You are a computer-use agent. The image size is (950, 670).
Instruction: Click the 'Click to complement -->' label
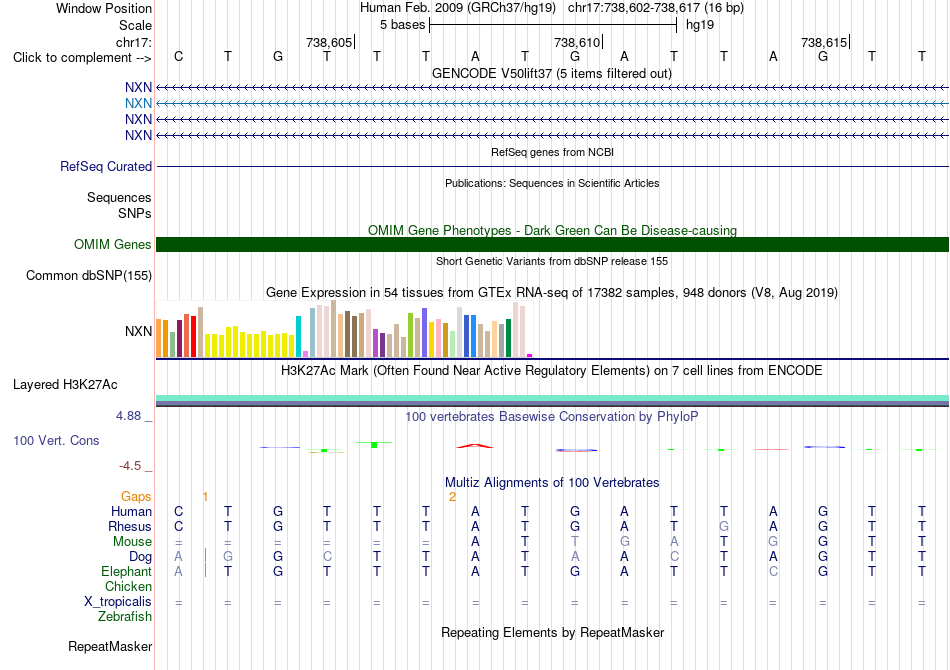82,58
